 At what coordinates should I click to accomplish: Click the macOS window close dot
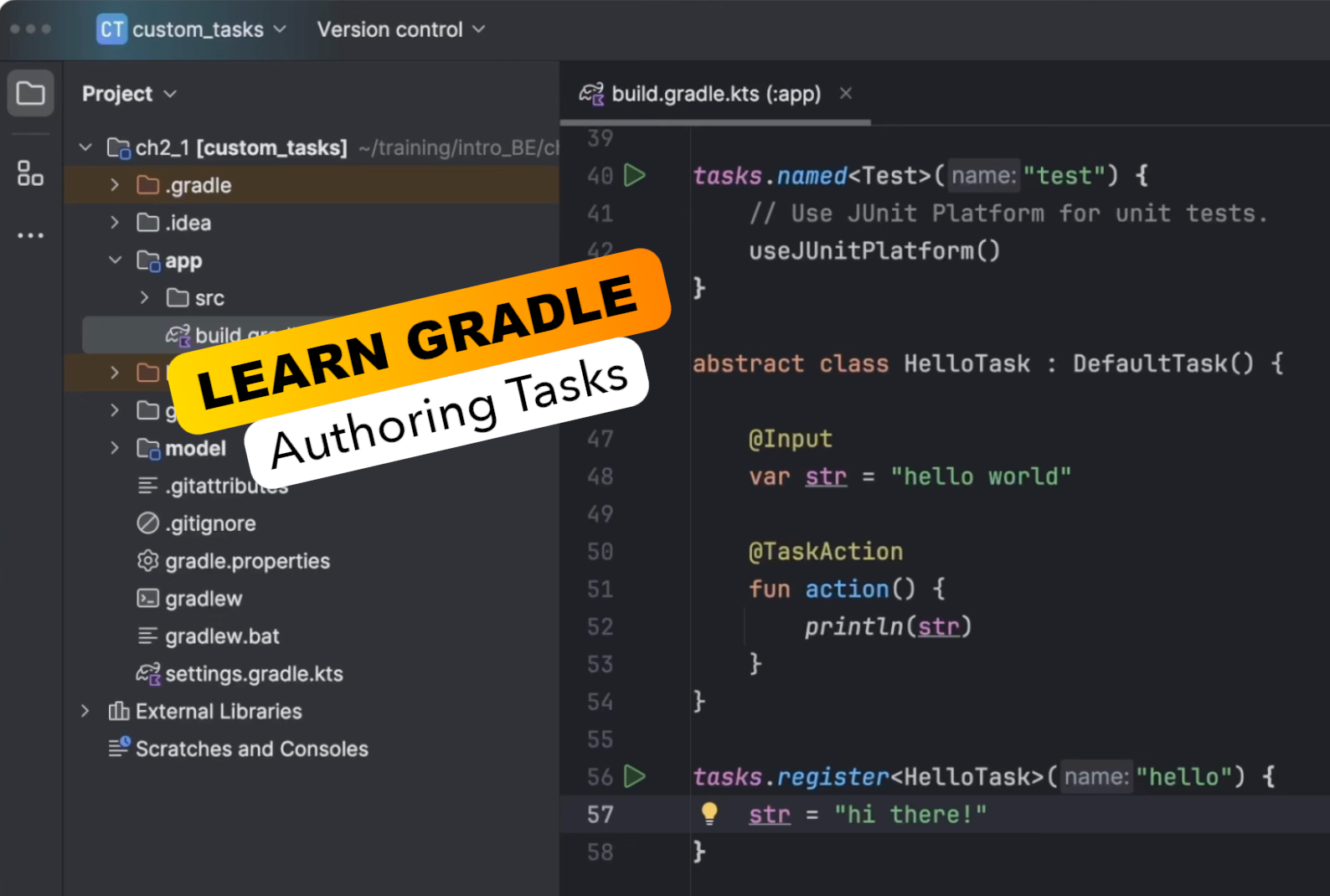pos(15,29)
